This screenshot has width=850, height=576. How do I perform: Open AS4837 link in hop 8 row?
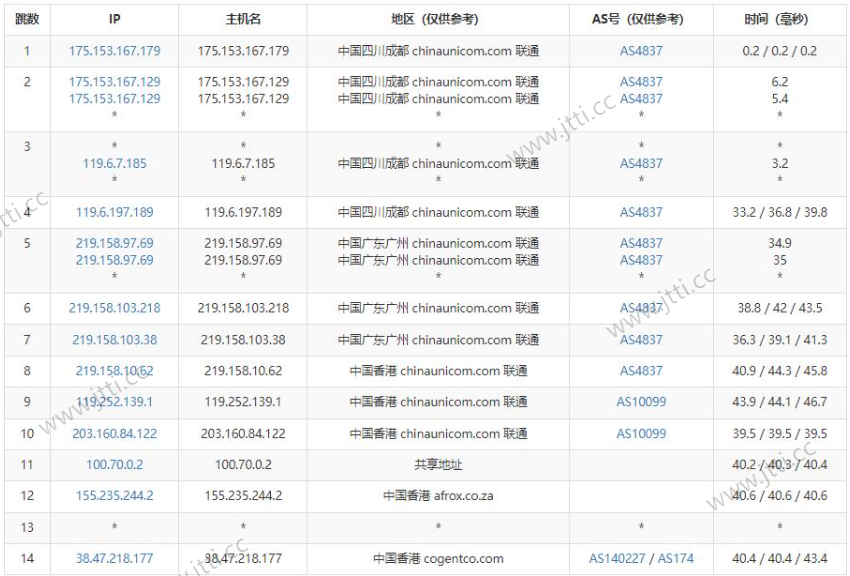641,371
